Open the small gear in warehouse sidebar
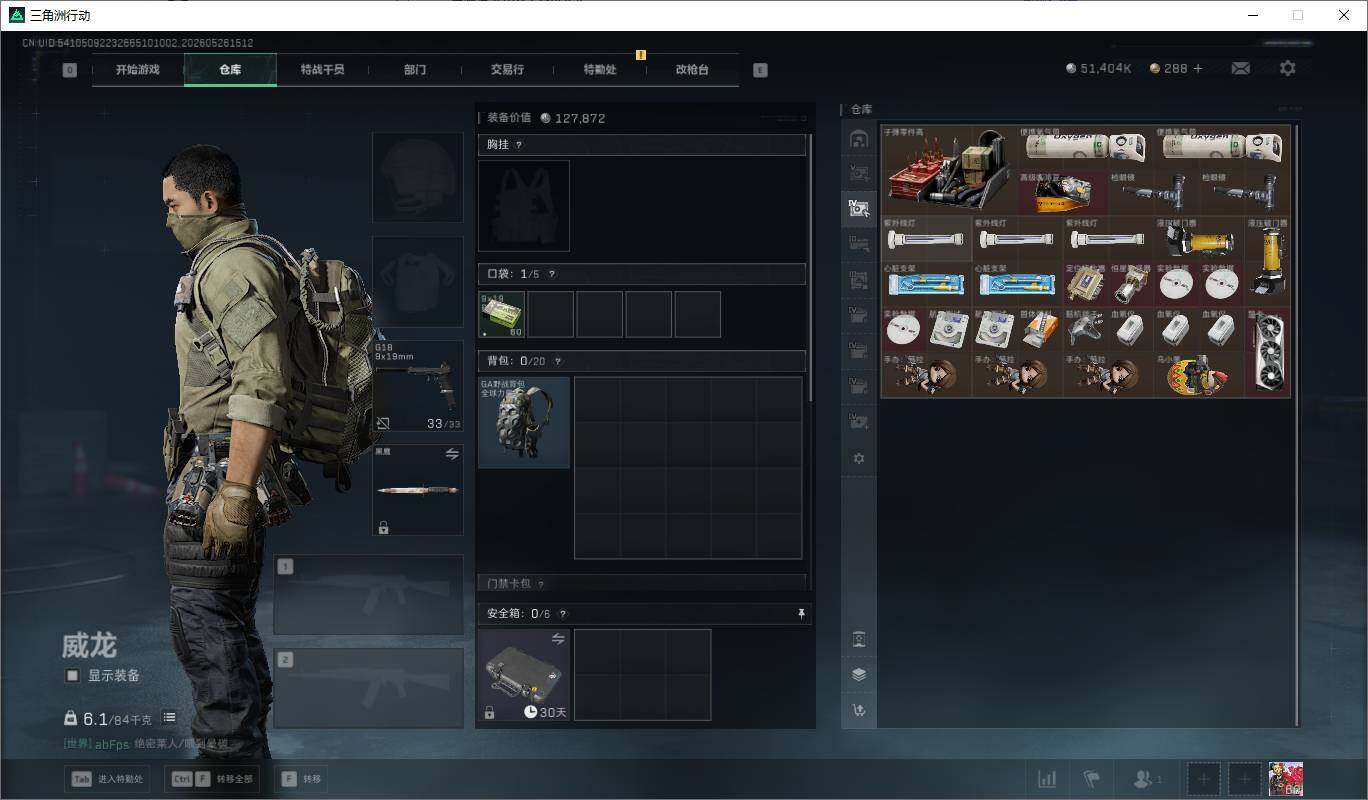1368x800 pixels. point(858,458)
